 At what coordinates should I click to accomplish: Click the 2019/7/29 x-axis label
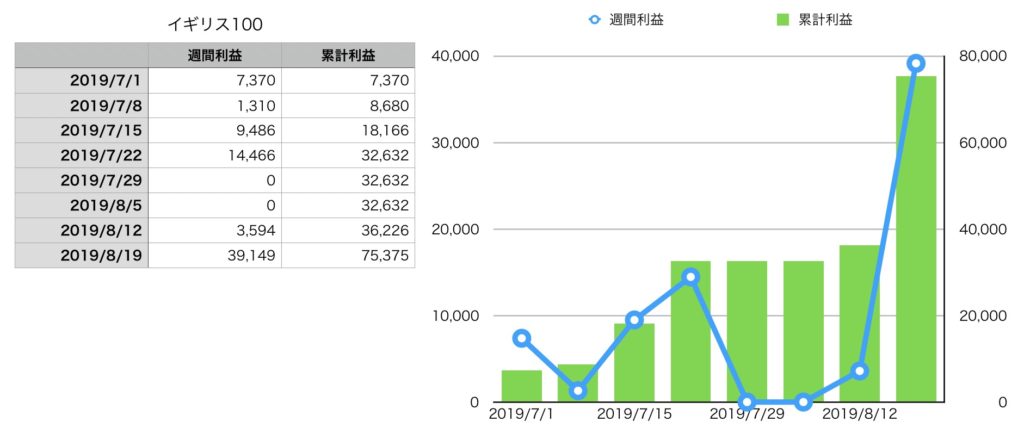746,415
